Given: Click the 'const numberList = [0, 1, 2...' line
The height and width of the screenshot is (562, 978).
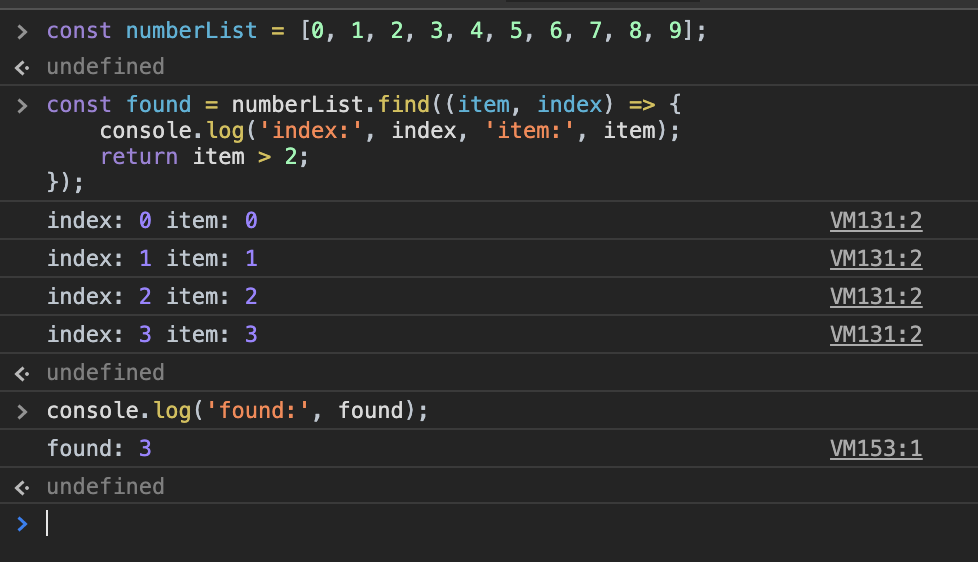Looking at the screenshot, I should pyautogui.click(x=377, y=30).
